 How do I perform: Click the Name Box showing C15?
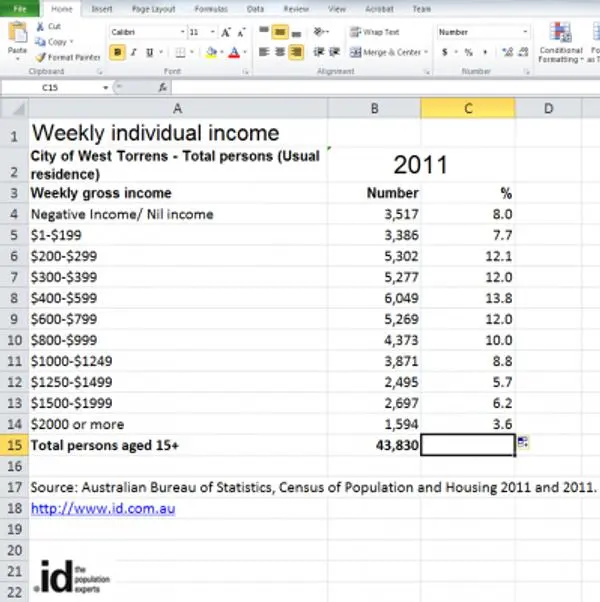tap(51, 88)
